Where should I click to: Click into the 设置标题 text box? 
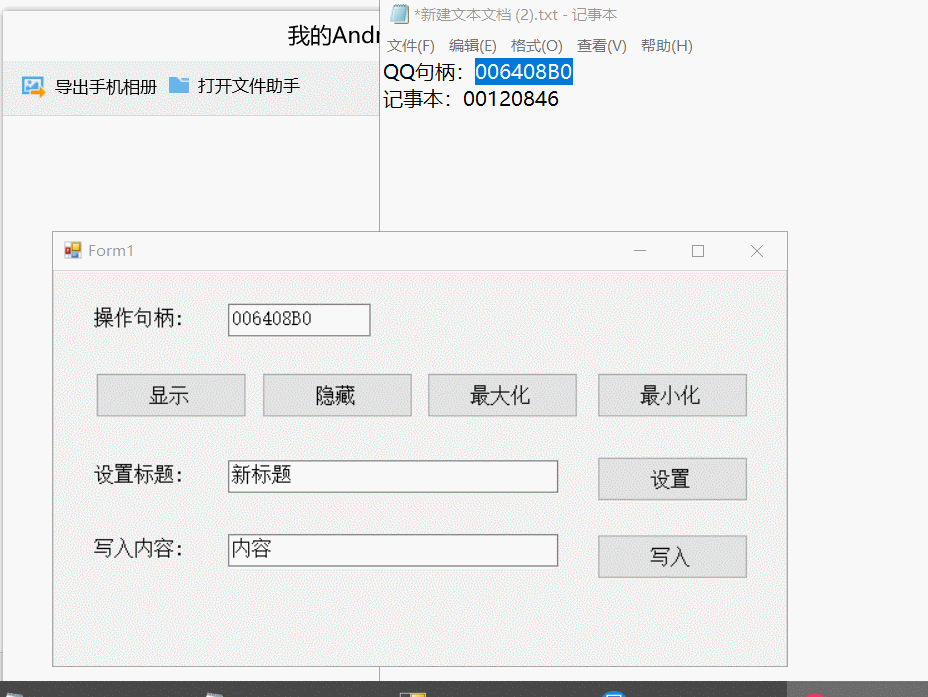click(392, 476)
